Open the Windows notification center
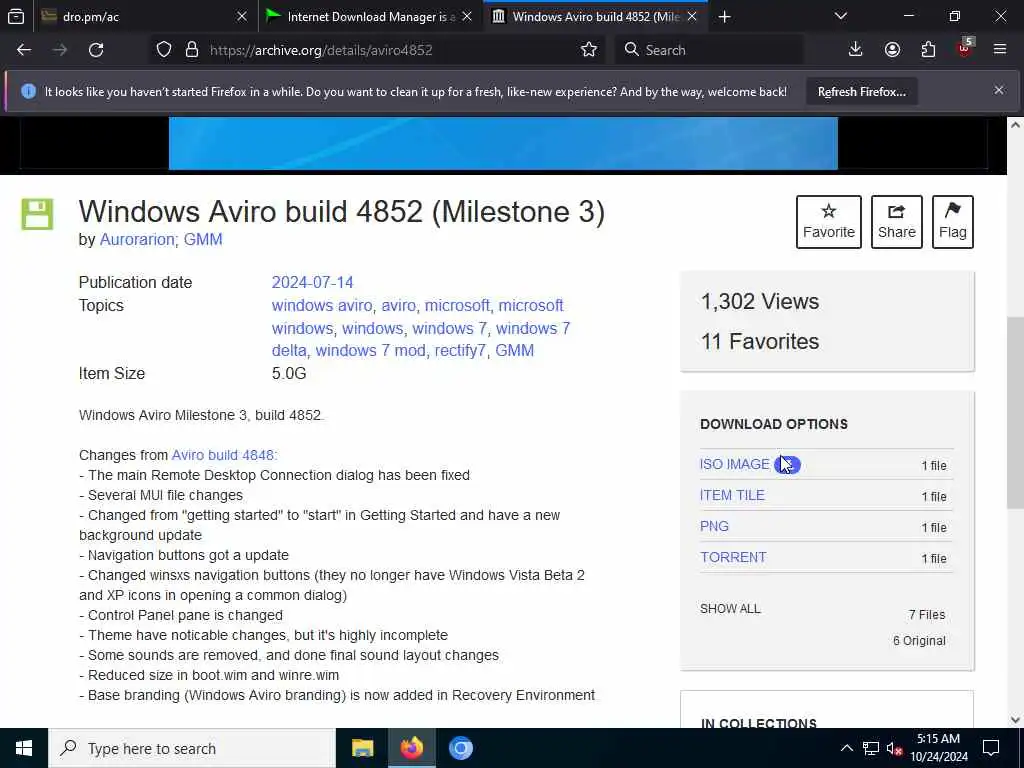Viewport: 1024px width, 768px height. point(991,748)
